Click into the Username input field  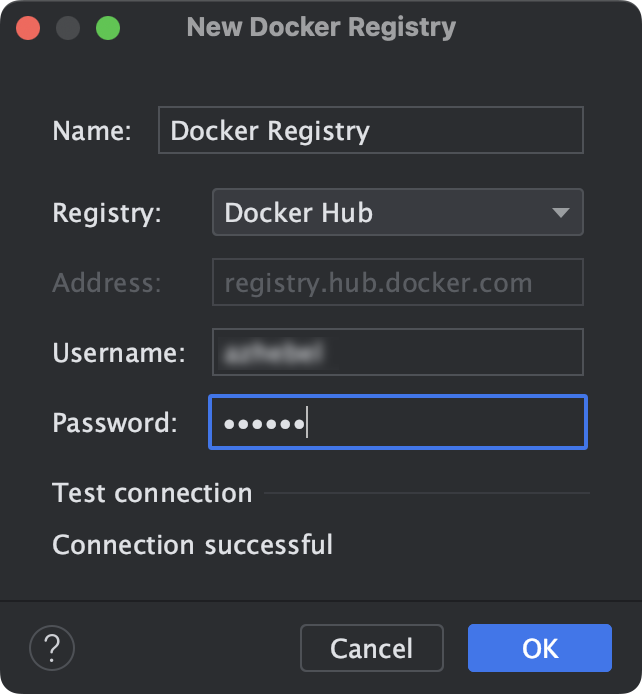pos(398,352)
